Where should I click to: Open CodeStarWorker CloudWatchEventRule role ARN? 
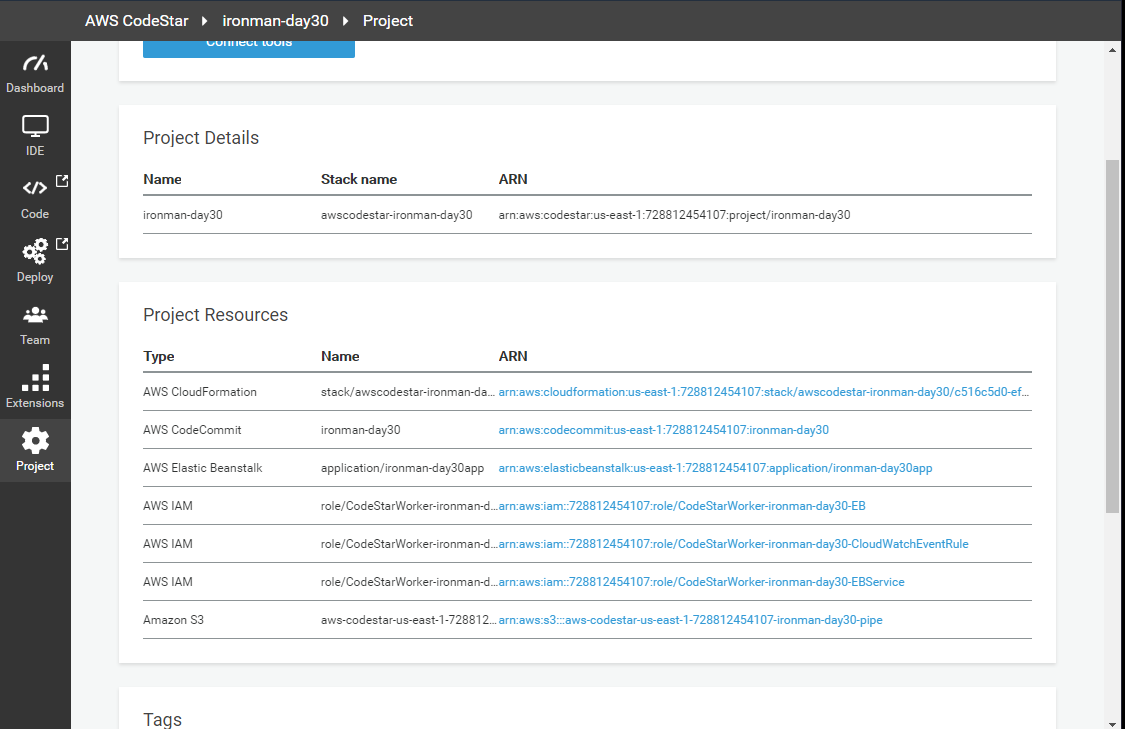pos(733,544)
